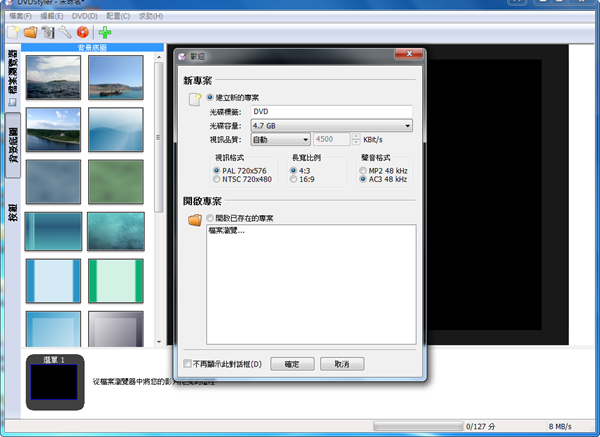Select 檔案瀏覽... entry in project list
This screenshot has height=437, width=600.
[227, 230]
